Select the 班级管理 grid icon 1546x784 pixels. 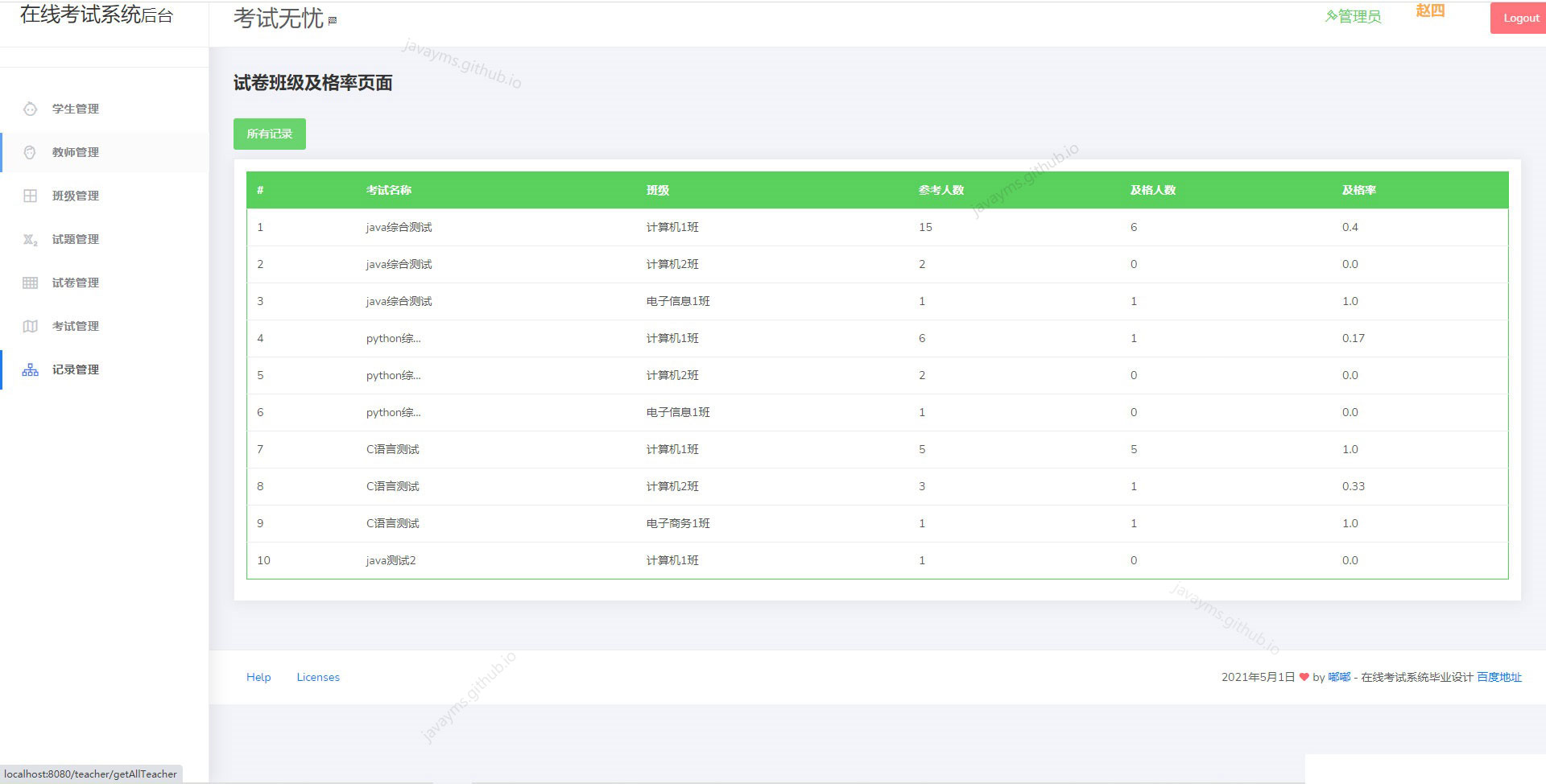[x=31, y=196]
